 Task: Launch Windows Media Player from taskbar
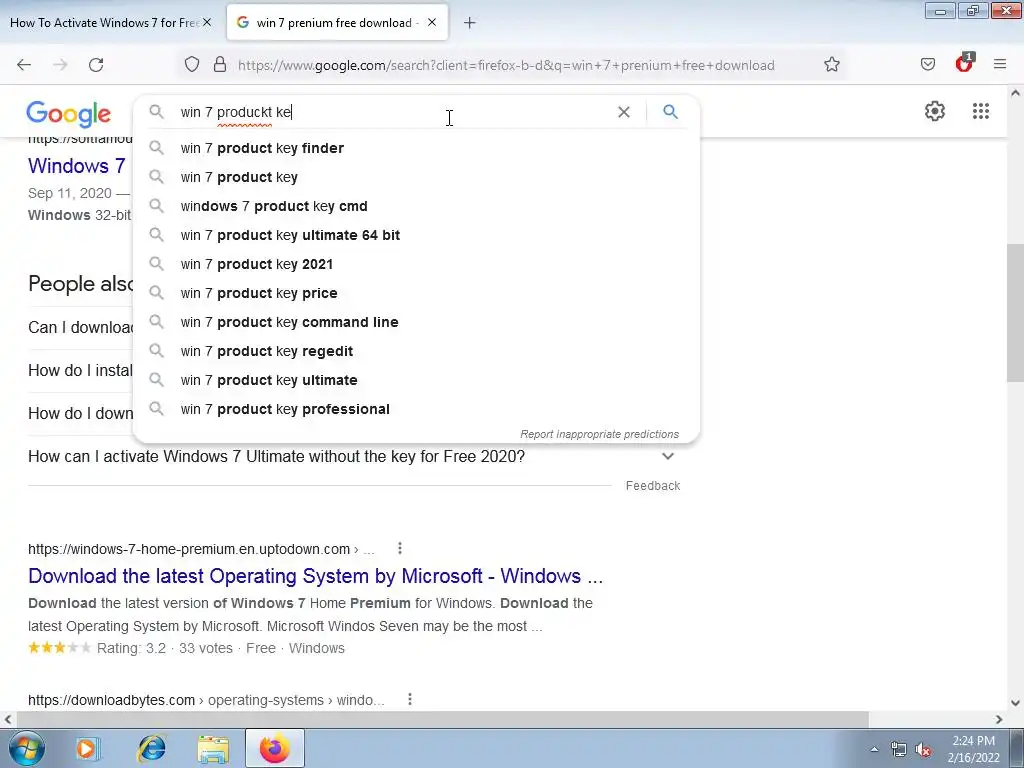pyautogui.click(x=87, y=748)
